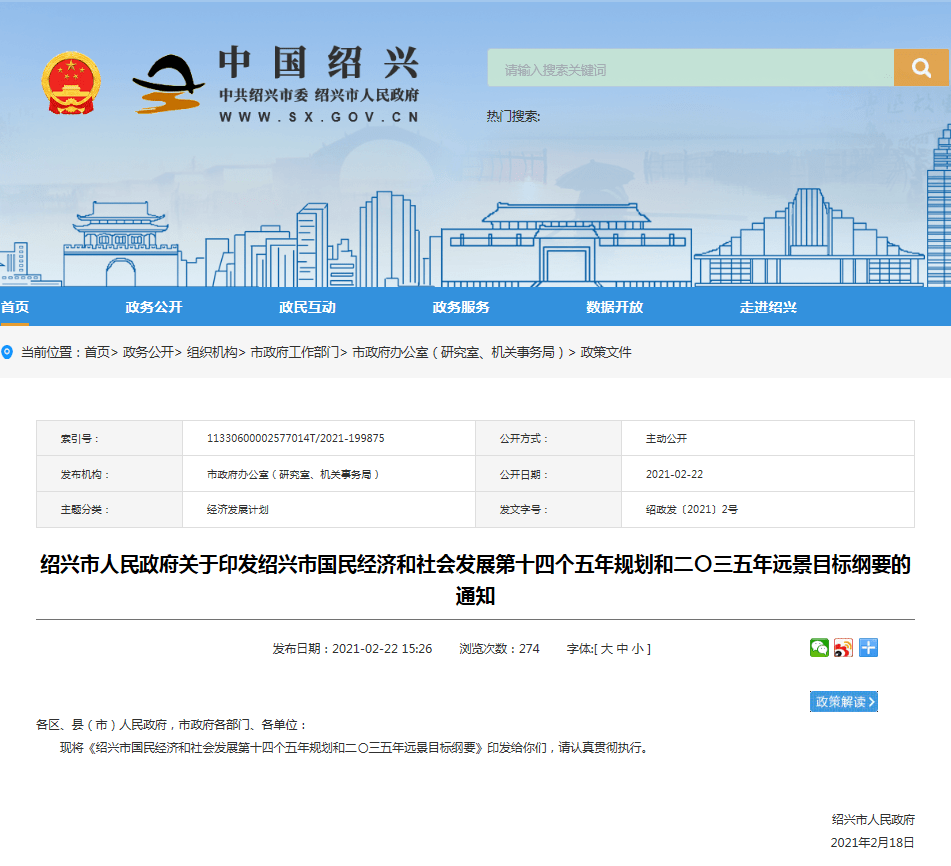Share via the Sina Weibo icon
Image resolution: width=951 pixels, height=866 pixels.
pos(843,648)
